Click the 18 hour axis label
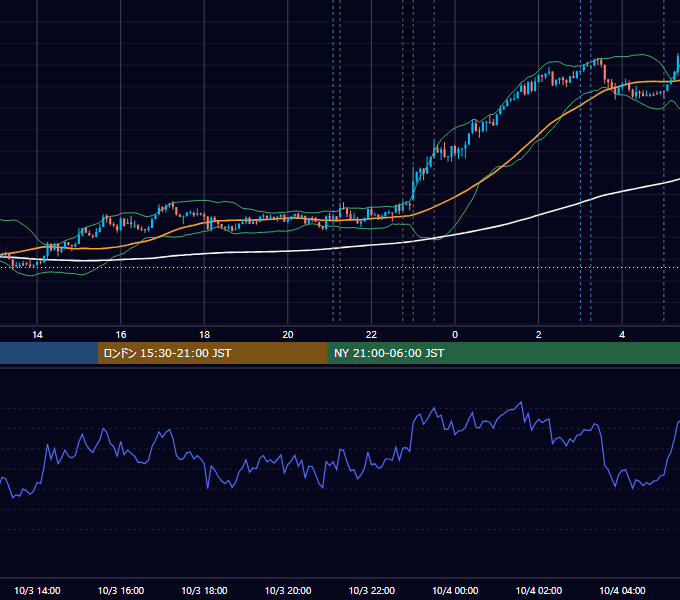Viewport: 680px width, 600px height. coord(204,335)
